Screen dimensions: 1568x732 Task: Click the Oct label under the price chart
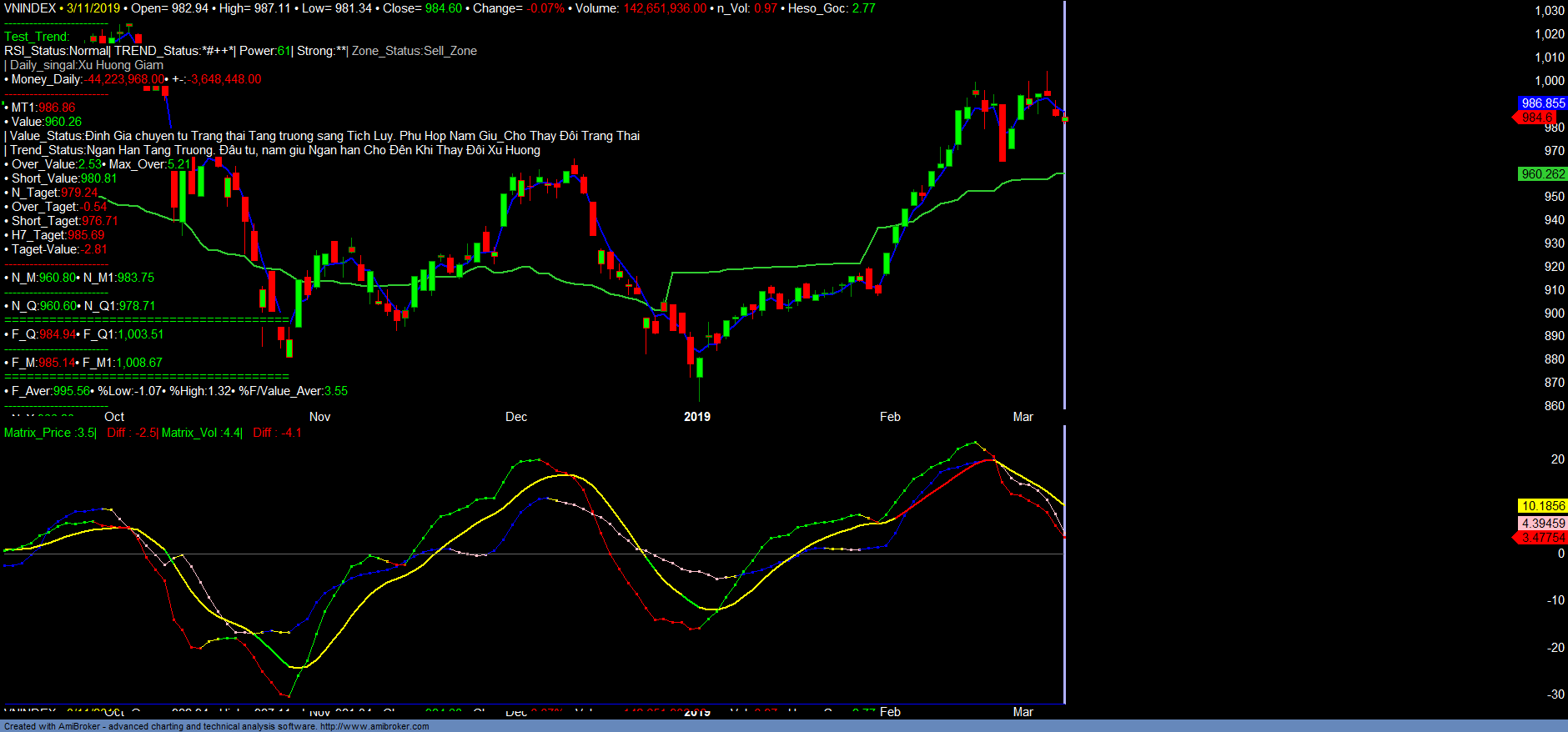point(114,417)
